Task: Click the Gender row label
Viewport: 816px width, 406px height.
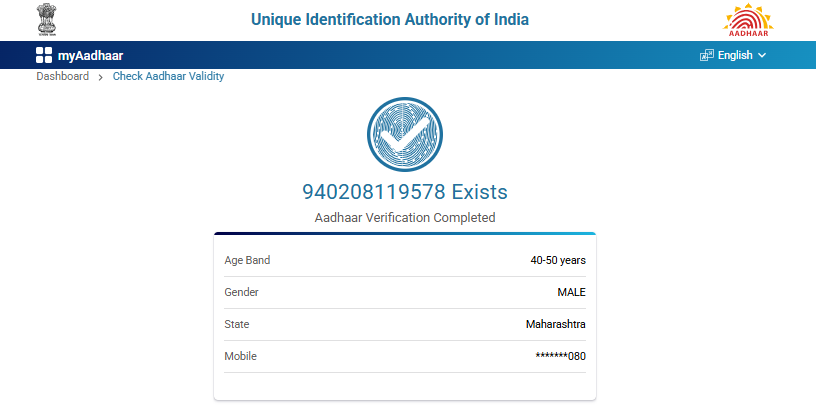Action: point(241,292)
